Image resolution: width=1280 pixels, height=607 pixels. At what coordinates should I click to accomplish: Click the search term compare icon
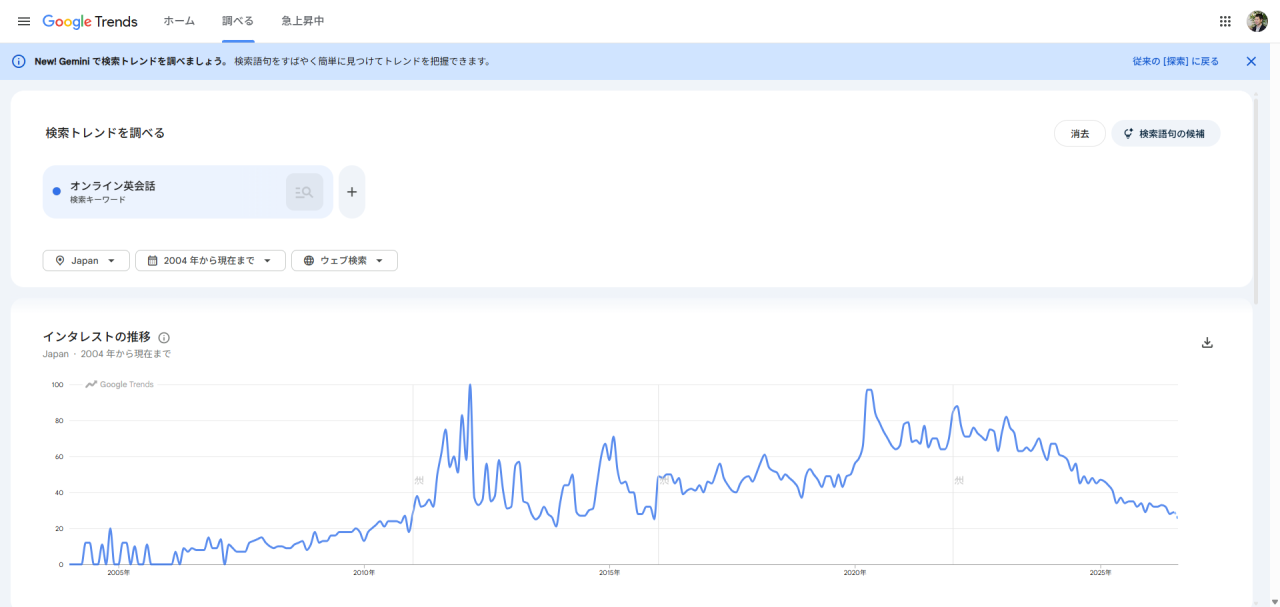point(305,192)
